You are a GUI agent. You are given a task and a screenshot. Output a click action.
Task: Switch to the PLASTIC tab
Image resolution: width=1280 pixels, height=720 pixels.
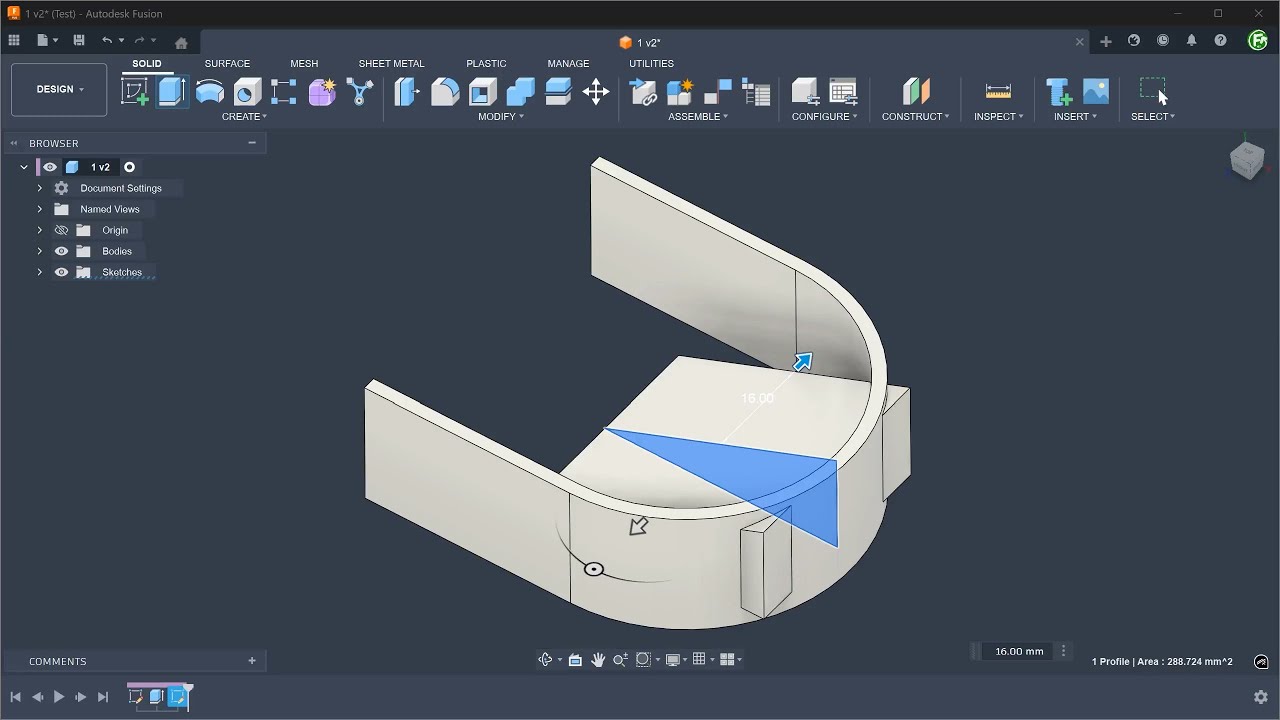[486, 63]
